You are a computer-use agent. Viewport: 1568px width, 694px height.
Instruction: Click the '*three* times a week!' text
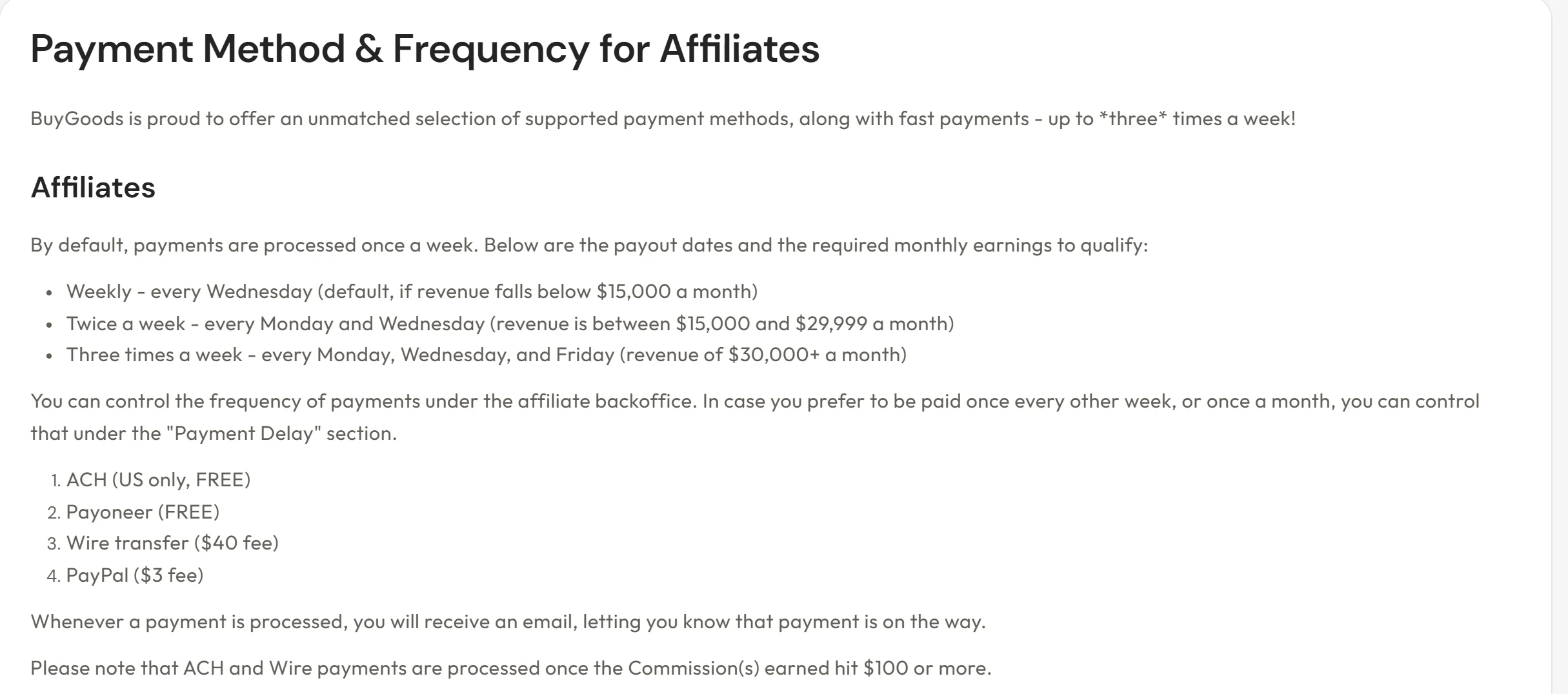(x=1197, y=119)
